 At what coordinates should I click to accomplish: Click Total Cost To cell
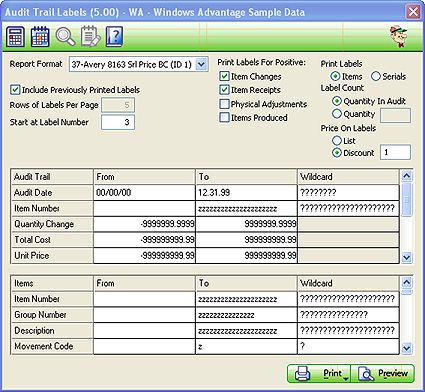(247, 240)
